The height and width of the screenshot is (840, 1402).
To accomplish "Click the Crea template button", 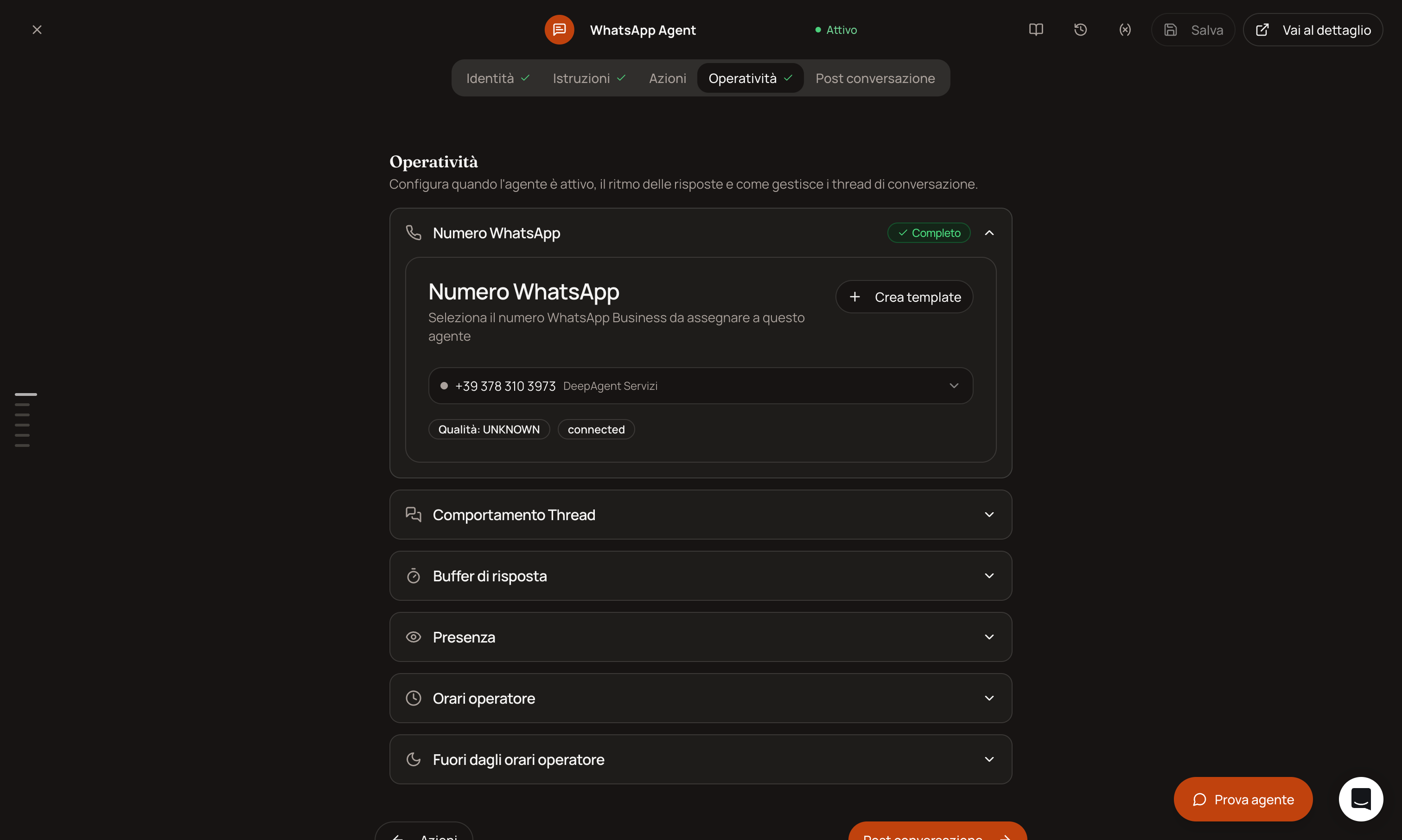I will point(905,297).
